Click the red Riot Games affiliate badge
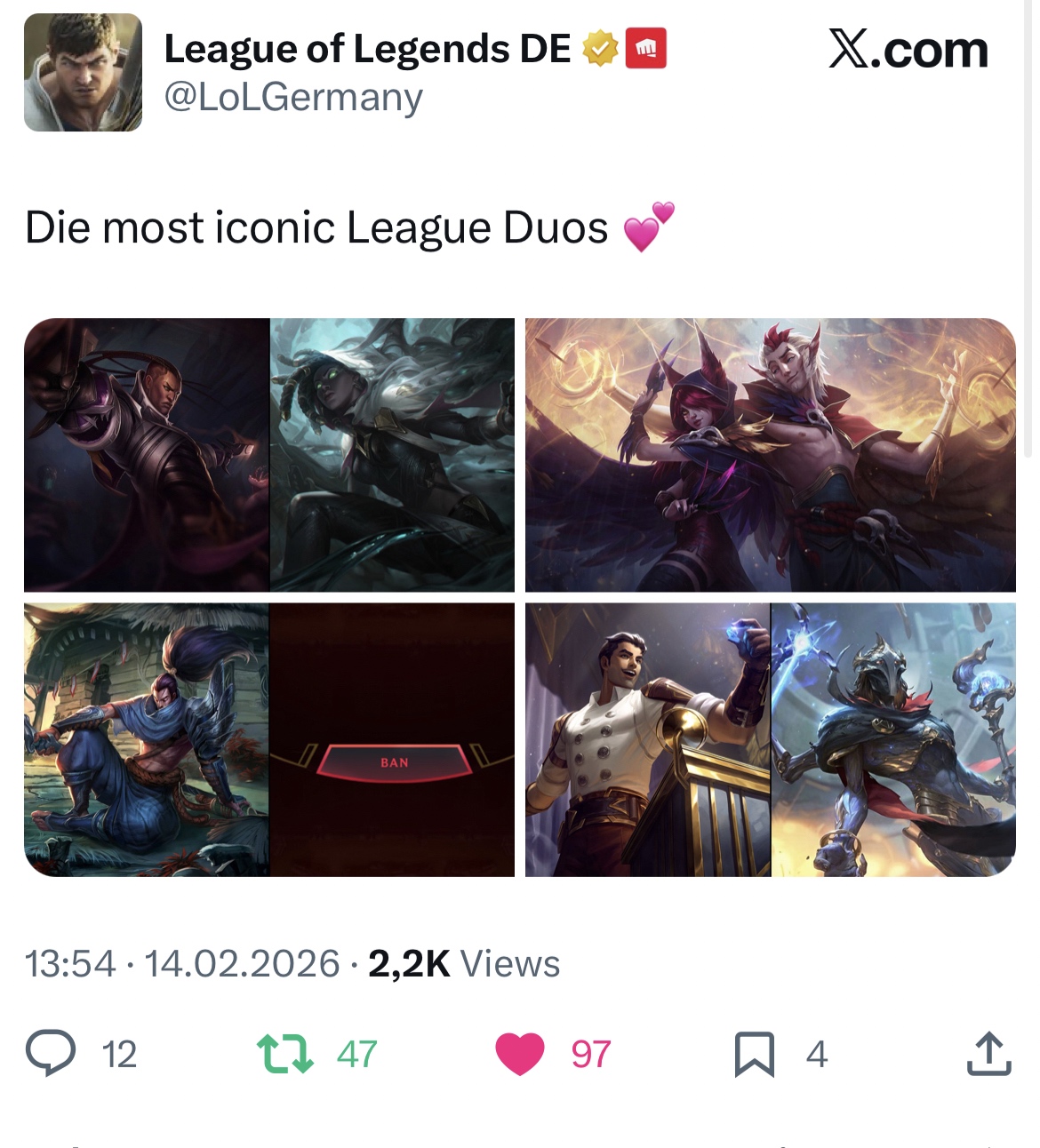Image resolution: width=1040 pixels, height=1148 pixels. [646, 49]
